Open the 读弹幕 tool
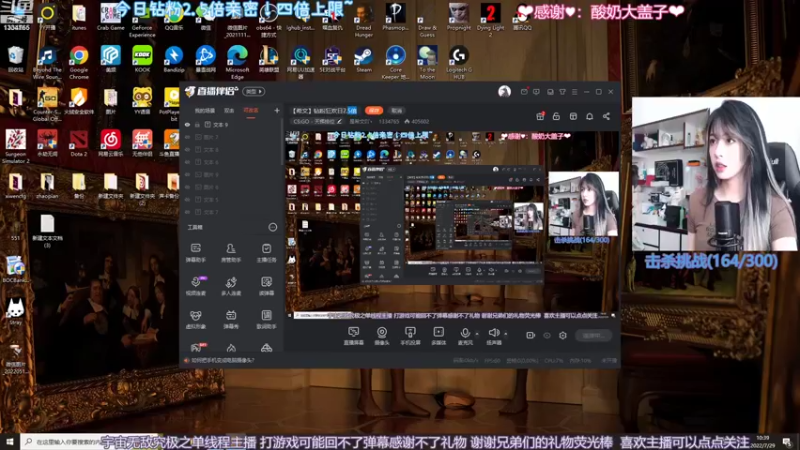Viewport: 800px width, 450px height. 266,286
